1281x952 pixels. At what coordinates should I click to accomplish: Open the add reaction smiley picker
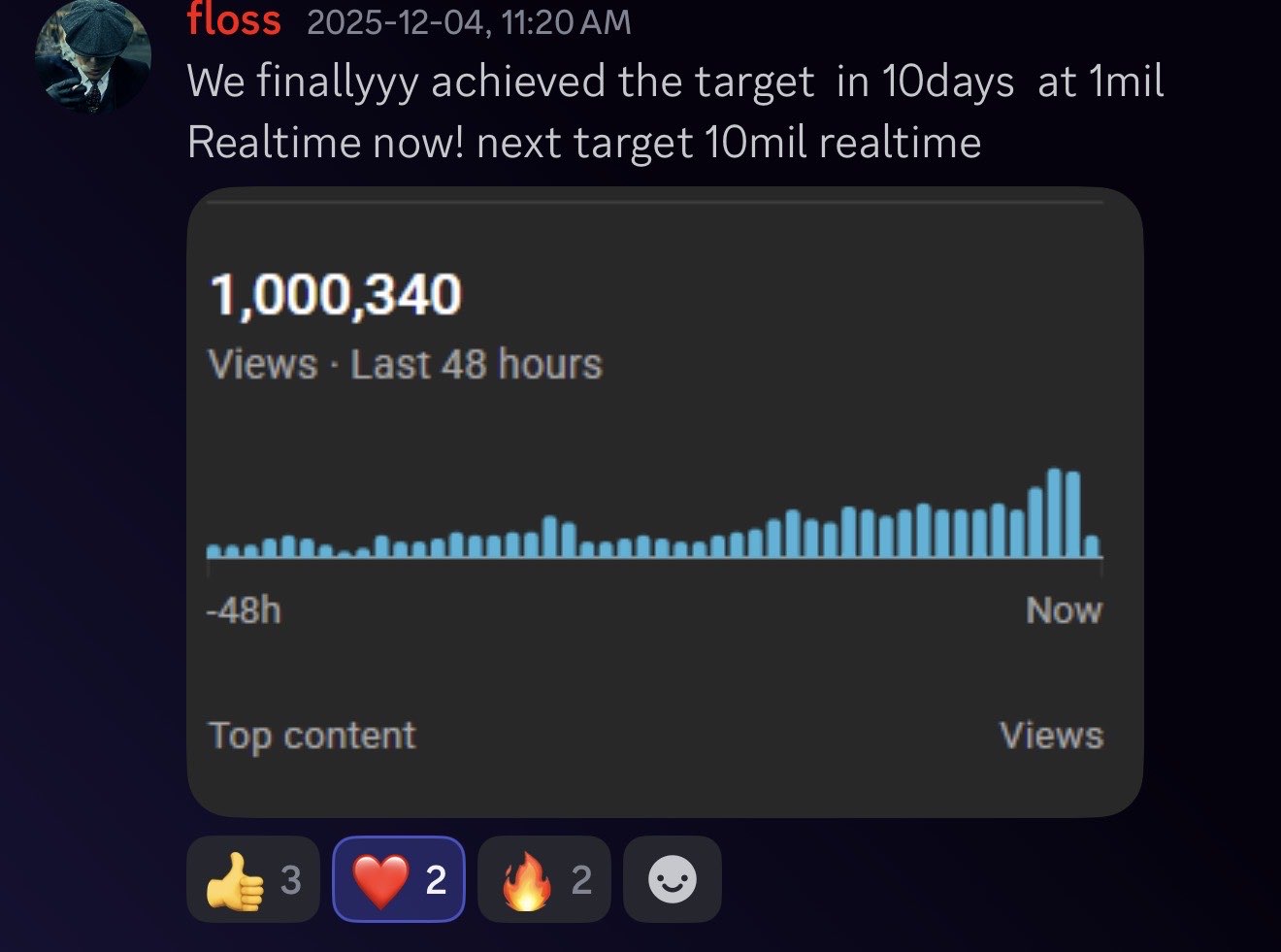pos(672,880)
